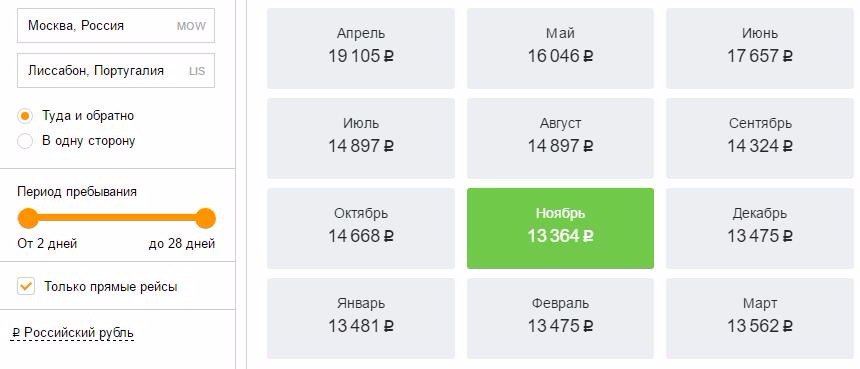860x369 pixels.
Task: Choose the Май 16 046 ₽ month tile
Action: 560,48
